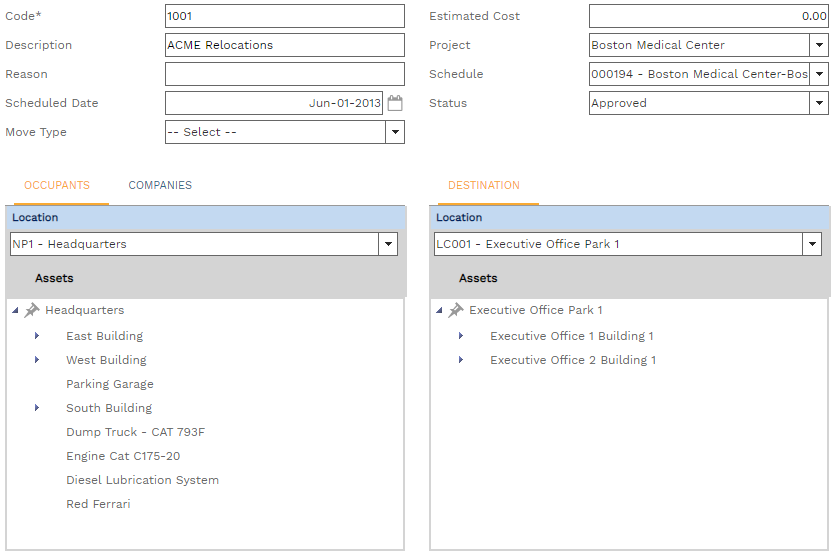Open the Project dropdown list
Image resolution: width=836 pixels, height=560 pixels.
[x=819, y=45]
